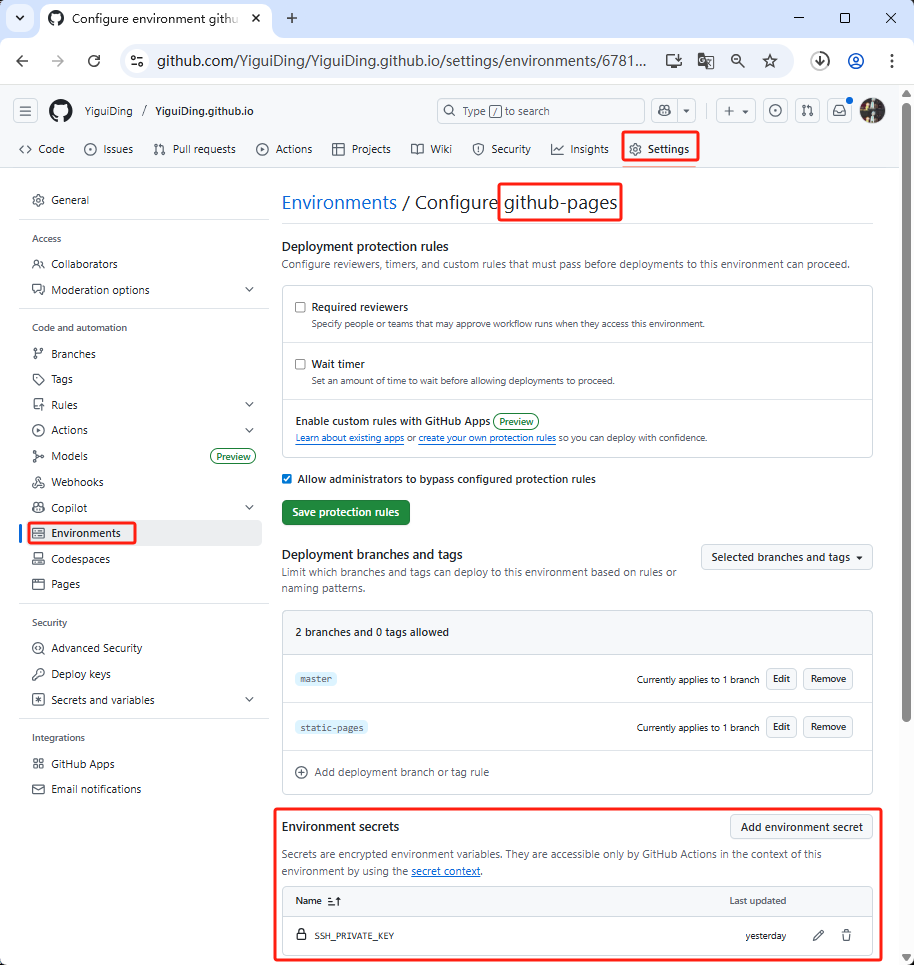Viewport: 914px width, 965px height.
Task: Click the pull requests icon in header
Action: 808,111
